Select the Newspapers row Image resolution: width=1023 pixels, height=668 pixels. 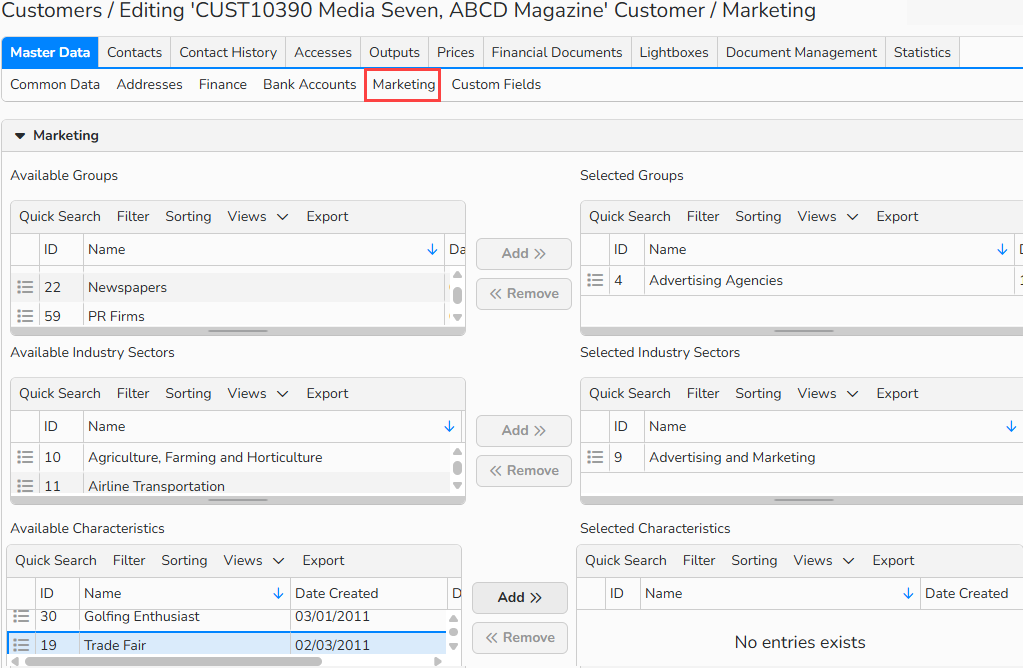pos(228,287)
